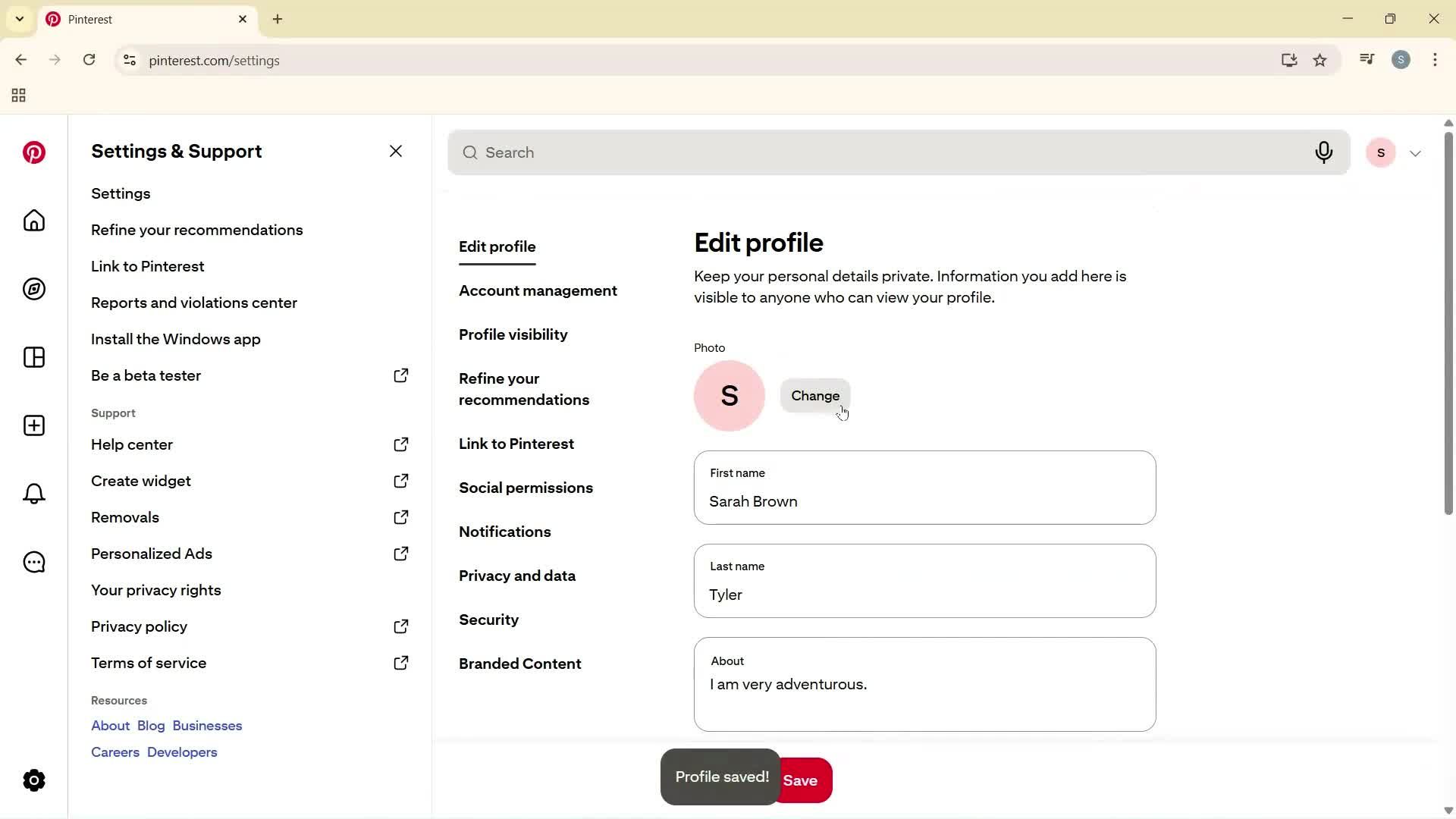1456x819 pixels.
Task: Open the back navigation history arrow
Action: 20,60
